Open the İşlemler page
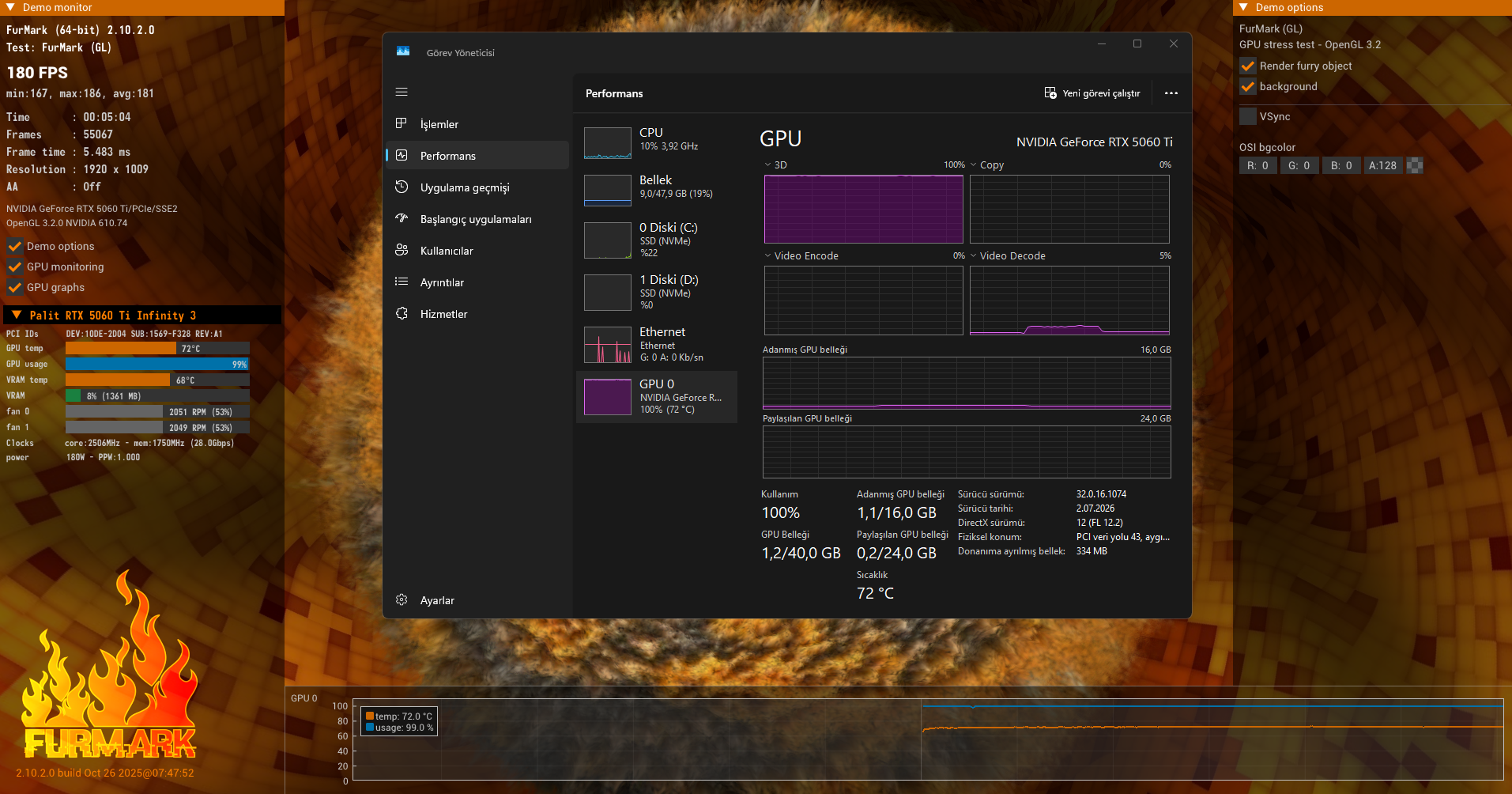The image size is (1512, 794). pyautogui.click(x=477, y=123)
